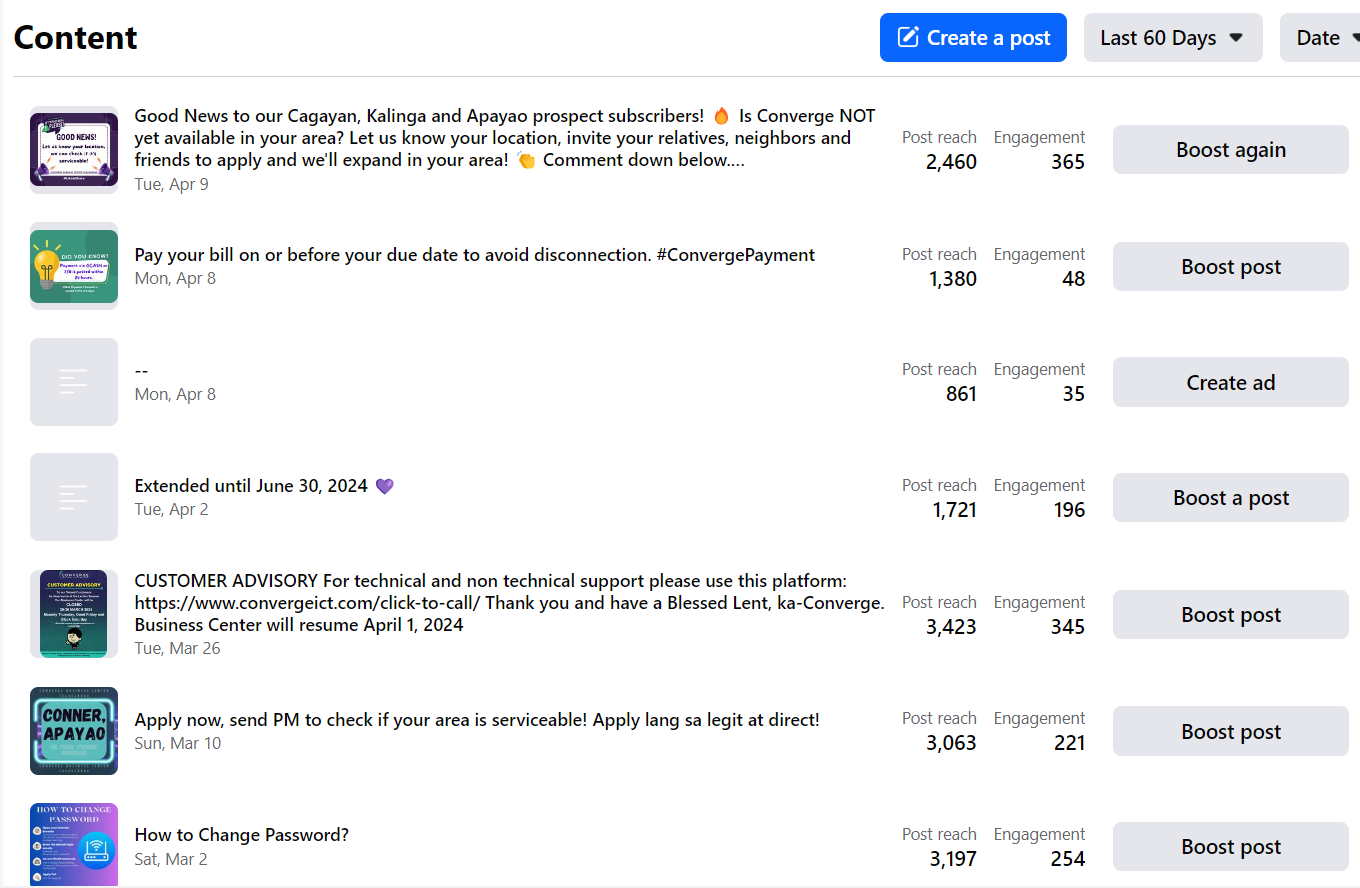Open the Conner, Apayao post thumbnail
1360x888 pixels.
tap(74, 731)
